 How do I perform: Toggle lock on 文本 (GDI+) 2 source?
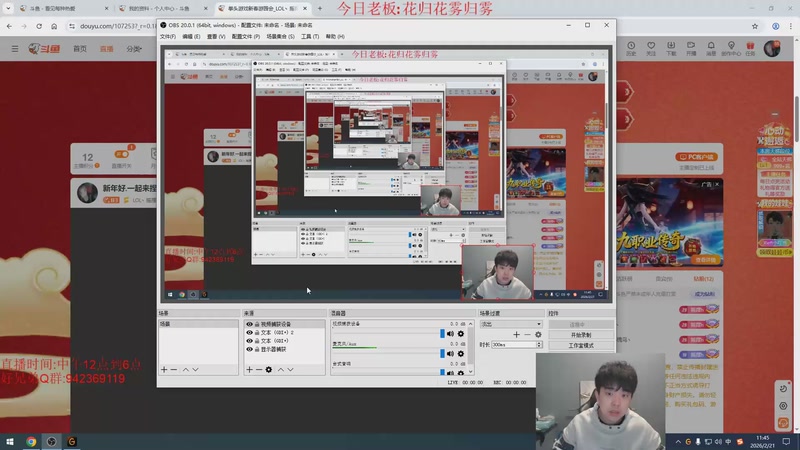(x=257, y=332)
